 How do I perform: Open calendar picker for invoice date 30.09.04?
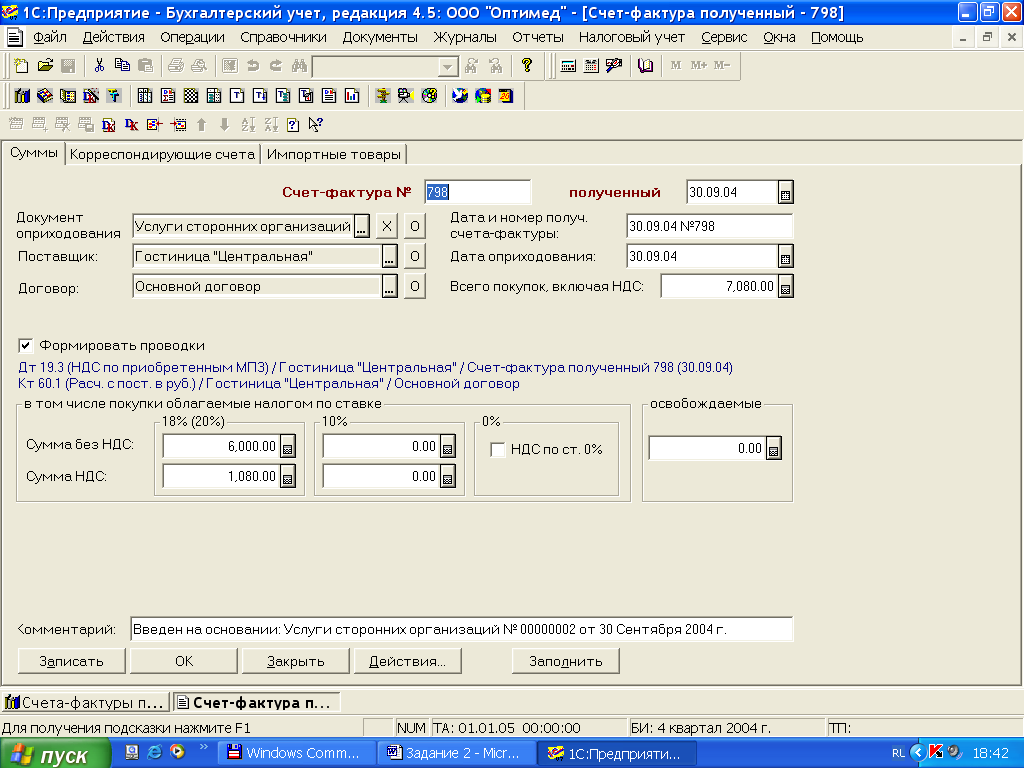pyautogui.click(x=786, y=193)
